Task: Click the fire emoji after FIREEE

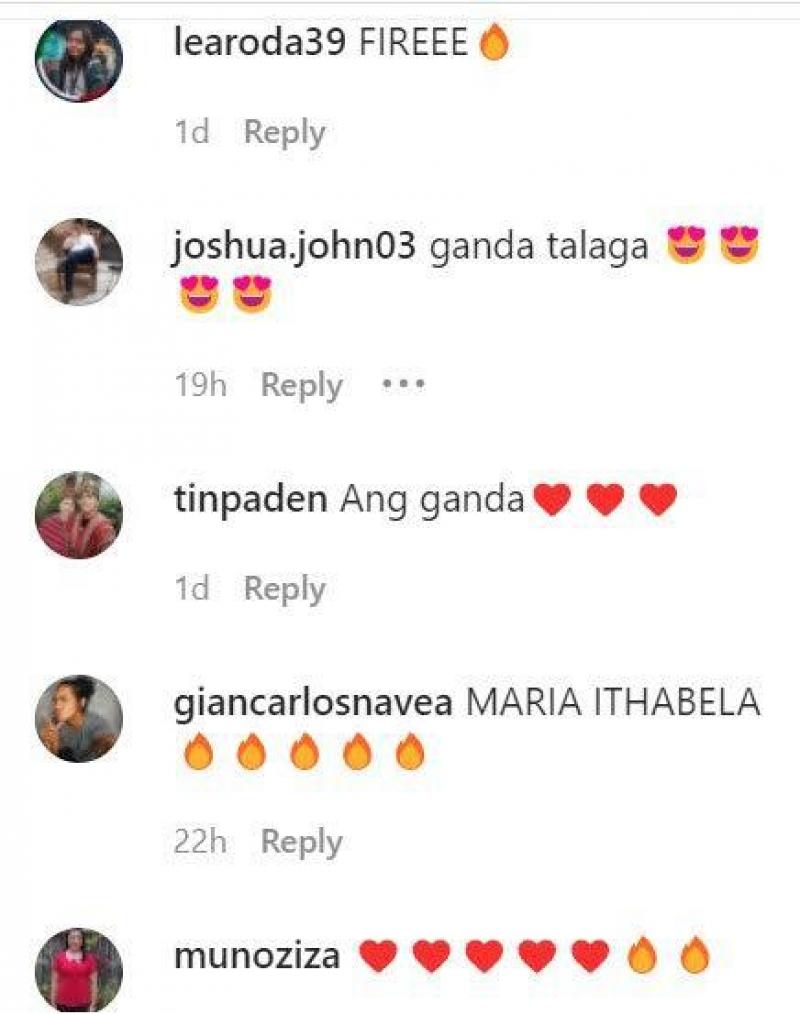Action: coord(494,42)
